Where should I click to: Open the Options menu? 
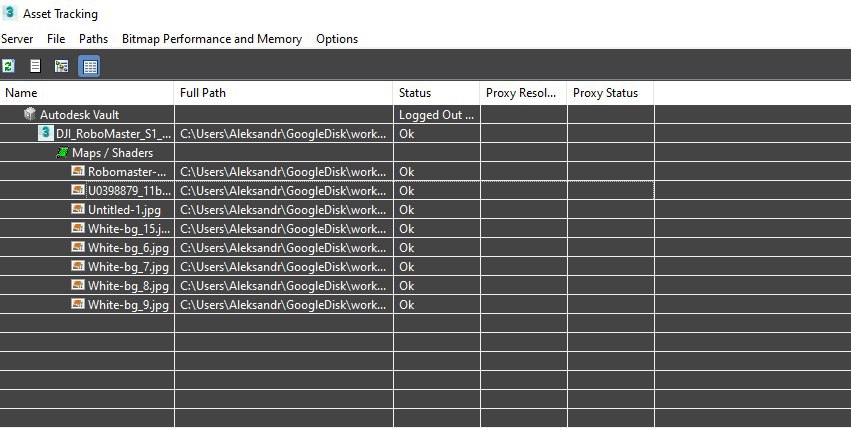point(337,39)
